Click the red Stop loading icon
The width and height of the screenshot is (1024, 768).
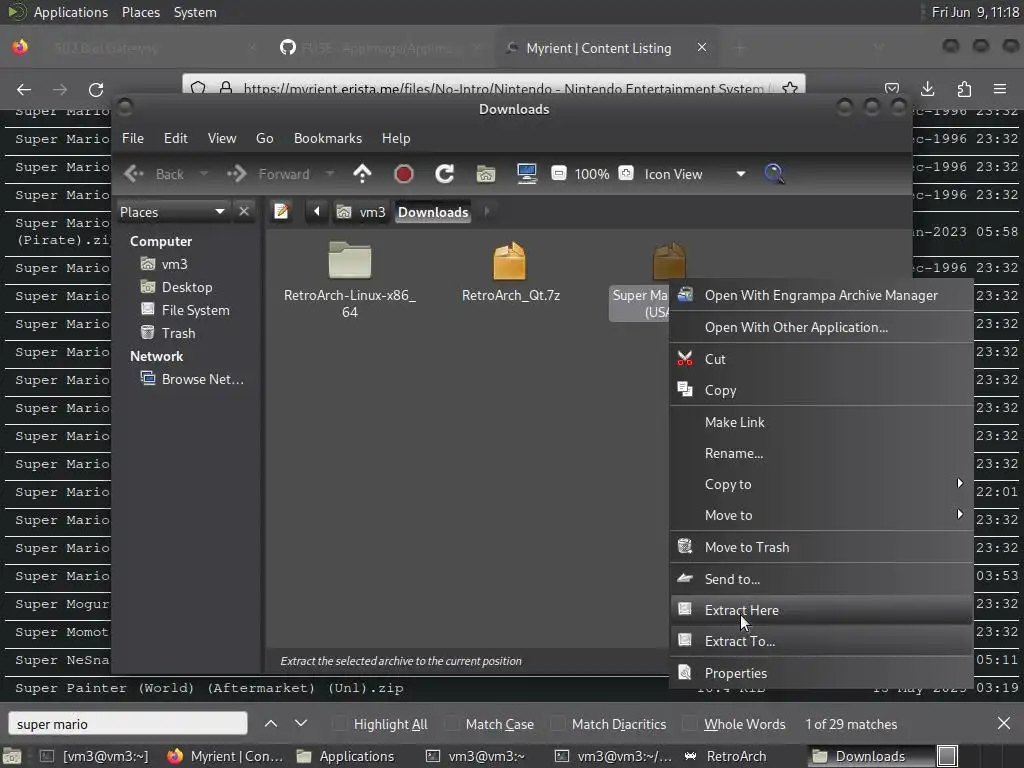(404, 174)
